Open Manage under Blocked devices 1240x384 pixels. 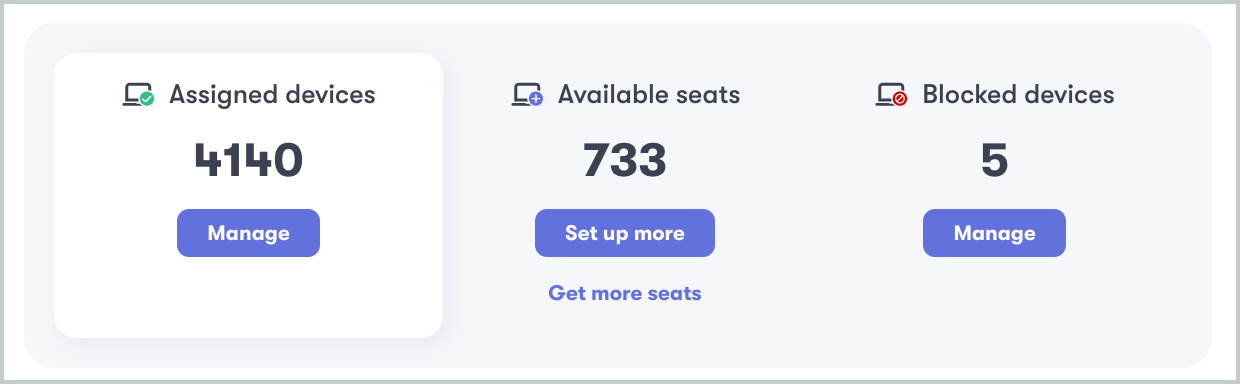(994, 233)
